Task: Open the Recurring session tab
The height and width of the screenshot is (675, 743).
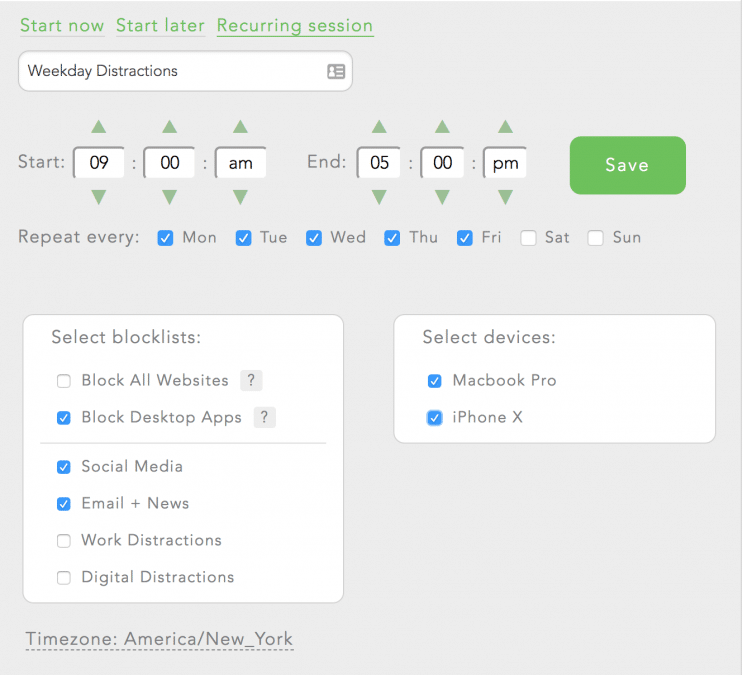Action: pyautogui.click(x=295, y=26)
